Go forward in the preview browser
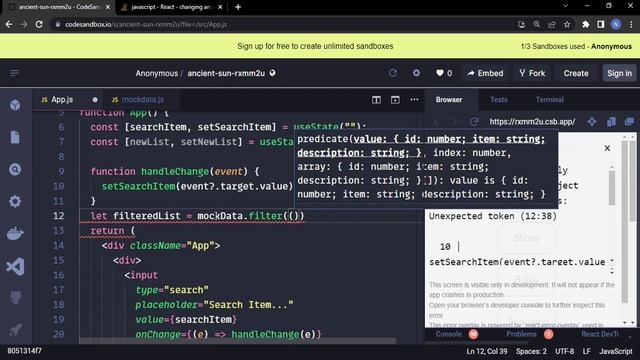This screenshot has height=360, width=640. [x=454, y=122]
